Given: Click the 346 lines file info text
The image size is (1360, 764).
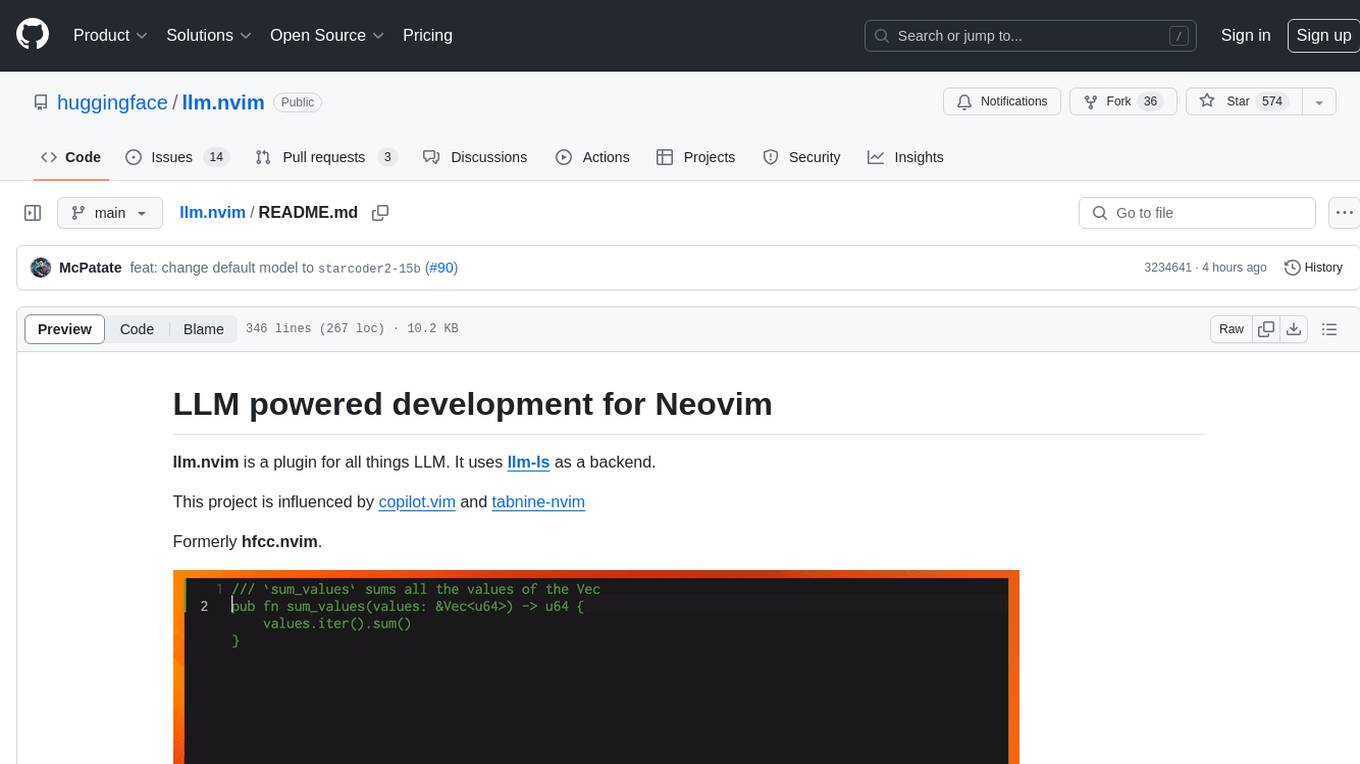Looking at the screenshot, I should coord(352,329).
